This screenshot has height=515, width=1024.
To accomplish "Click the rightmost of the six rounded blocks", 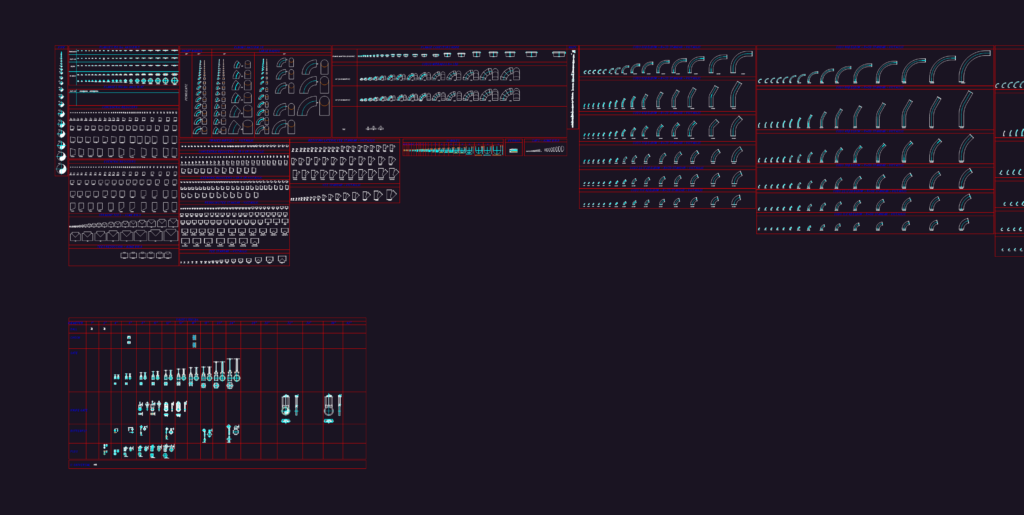I will [167, 255].
